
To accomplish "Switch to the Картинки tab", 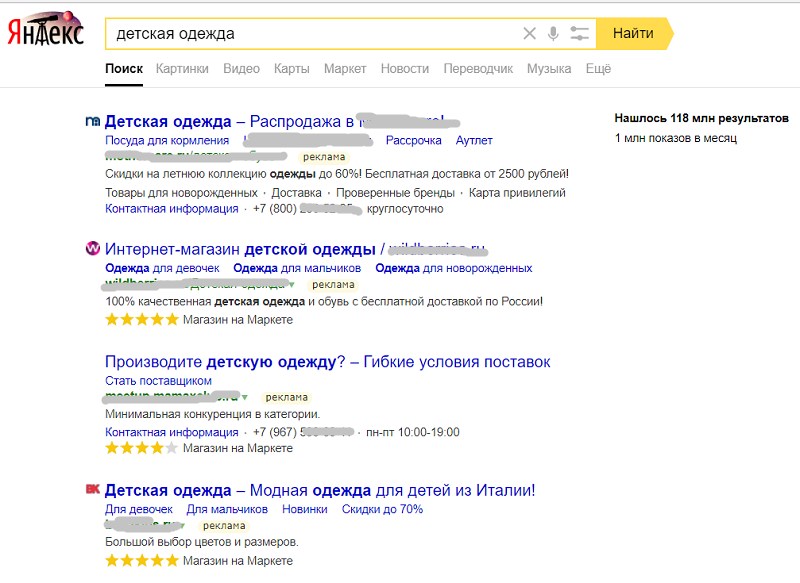I will (x=182, y=69).
